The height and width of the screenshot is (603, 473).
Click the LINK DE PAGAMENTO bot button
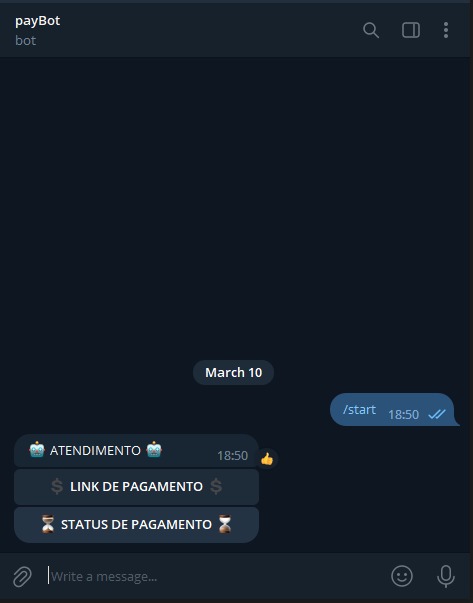[x=137, y=486]
